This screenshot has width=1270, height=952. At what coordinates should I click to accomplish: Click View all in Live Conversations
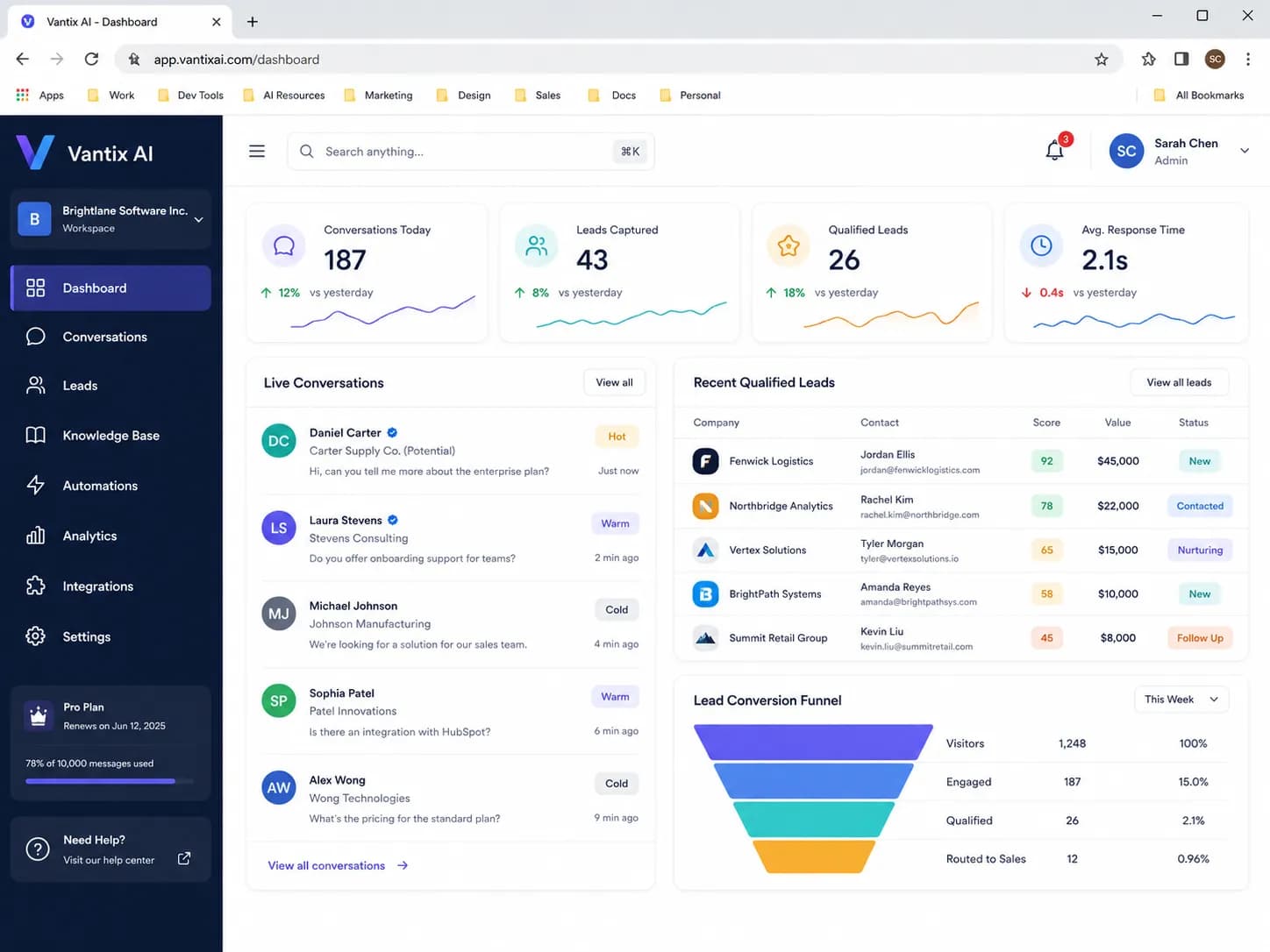[x=614, y=382]
